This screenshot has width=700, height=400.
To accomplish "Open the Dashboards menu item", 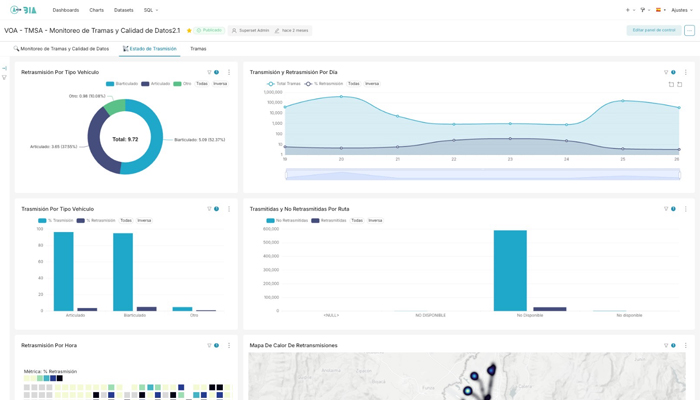I will click(x=66, y=10).
